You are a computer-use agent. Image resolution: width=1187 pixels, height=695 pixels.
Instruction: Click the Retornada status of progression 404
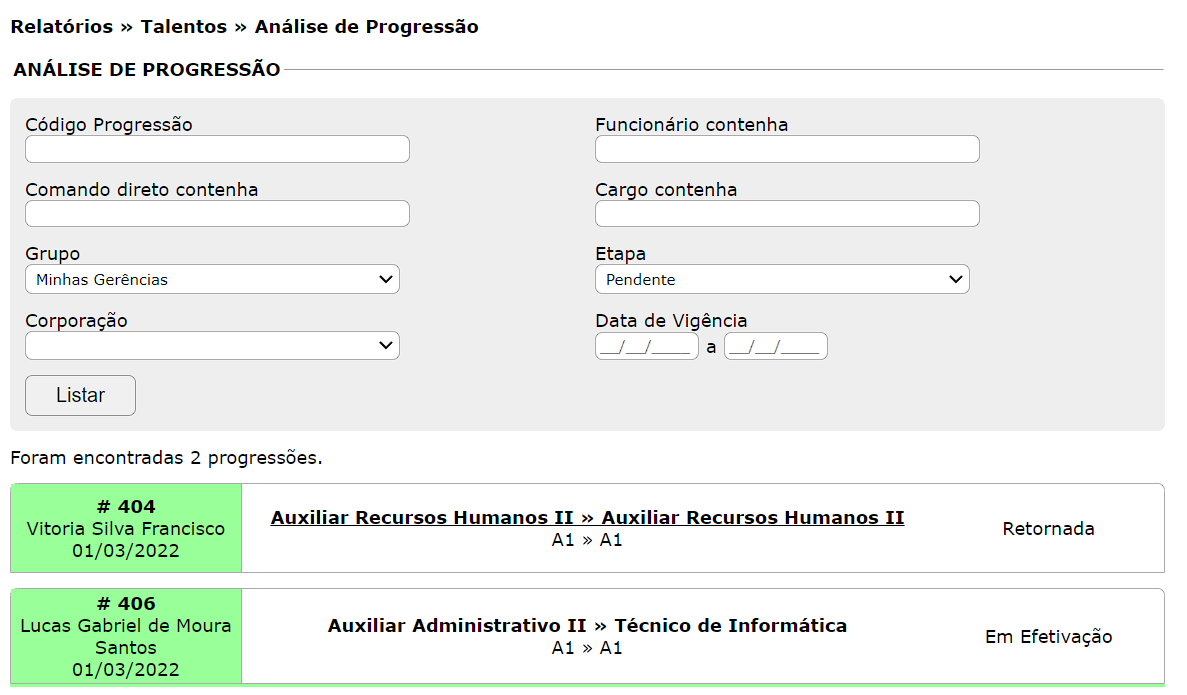[x=1048, y=529]
